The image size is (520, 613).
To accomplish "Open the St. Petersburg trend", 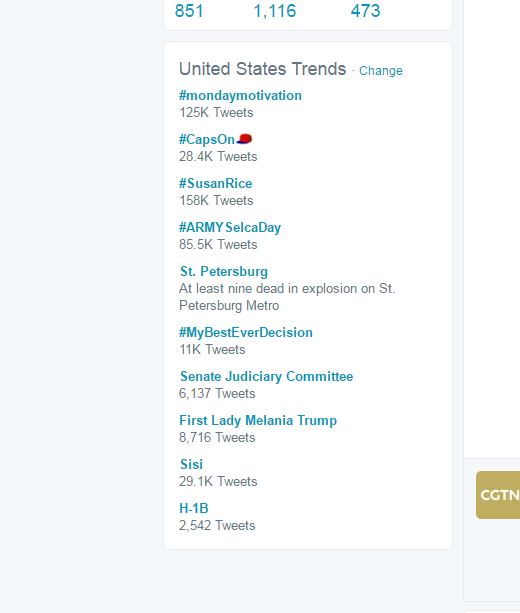I will 224,271.
